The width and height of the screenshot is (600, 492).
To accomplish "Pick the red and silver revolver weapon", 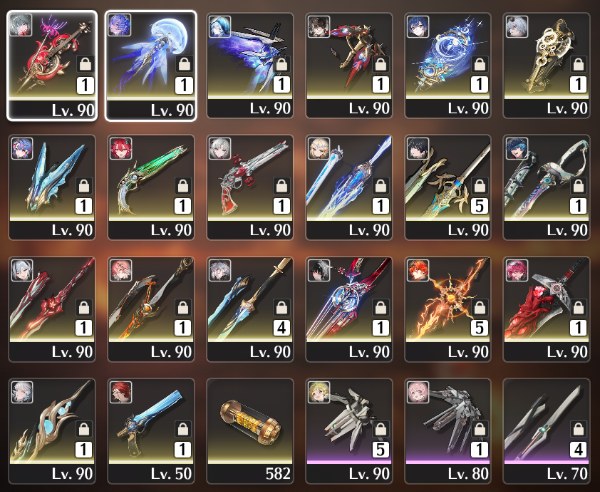I will (250, 187).
